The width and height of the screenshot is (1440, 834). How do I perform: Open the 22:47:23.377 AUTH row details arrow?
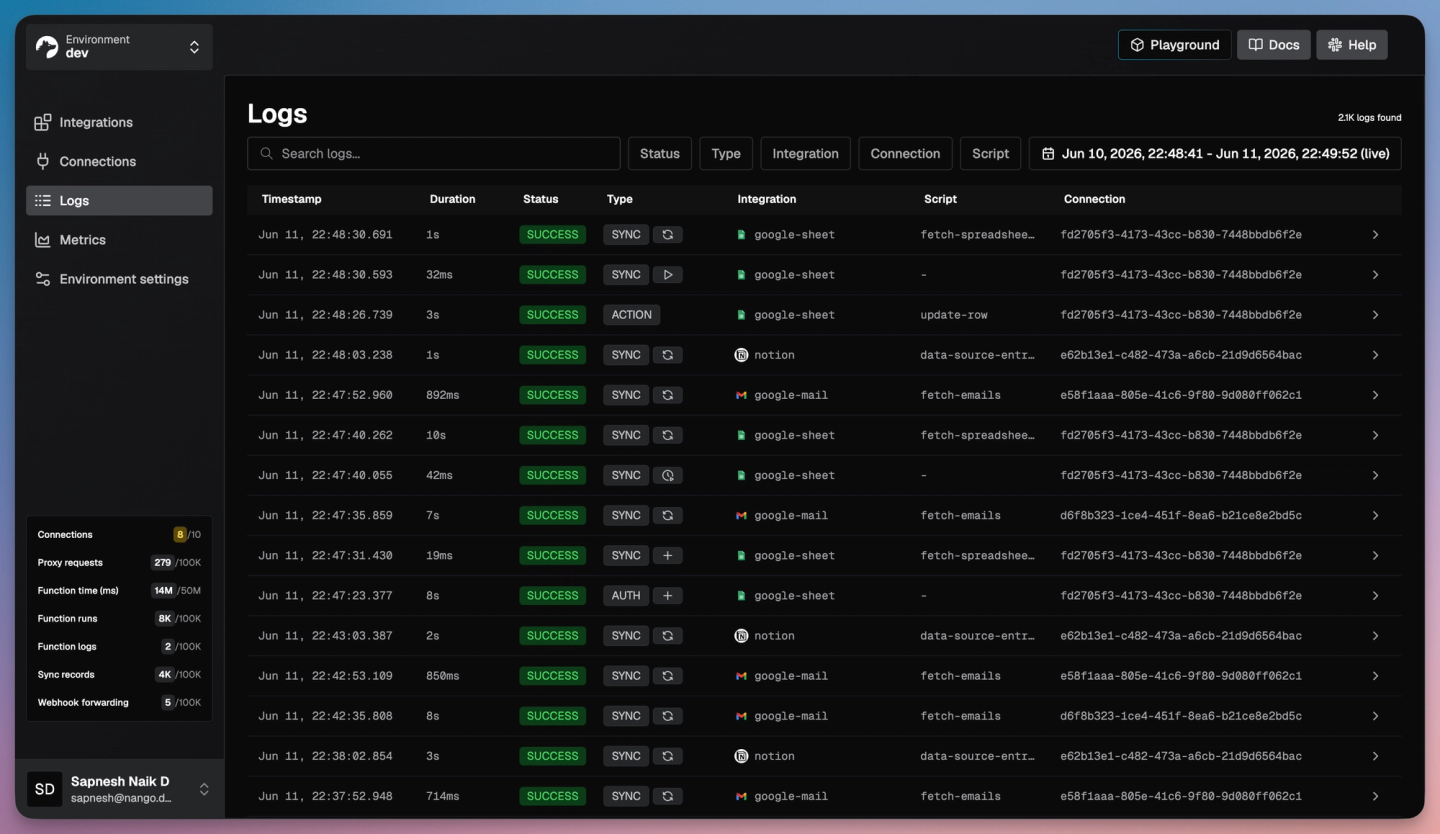(1375, 595)
